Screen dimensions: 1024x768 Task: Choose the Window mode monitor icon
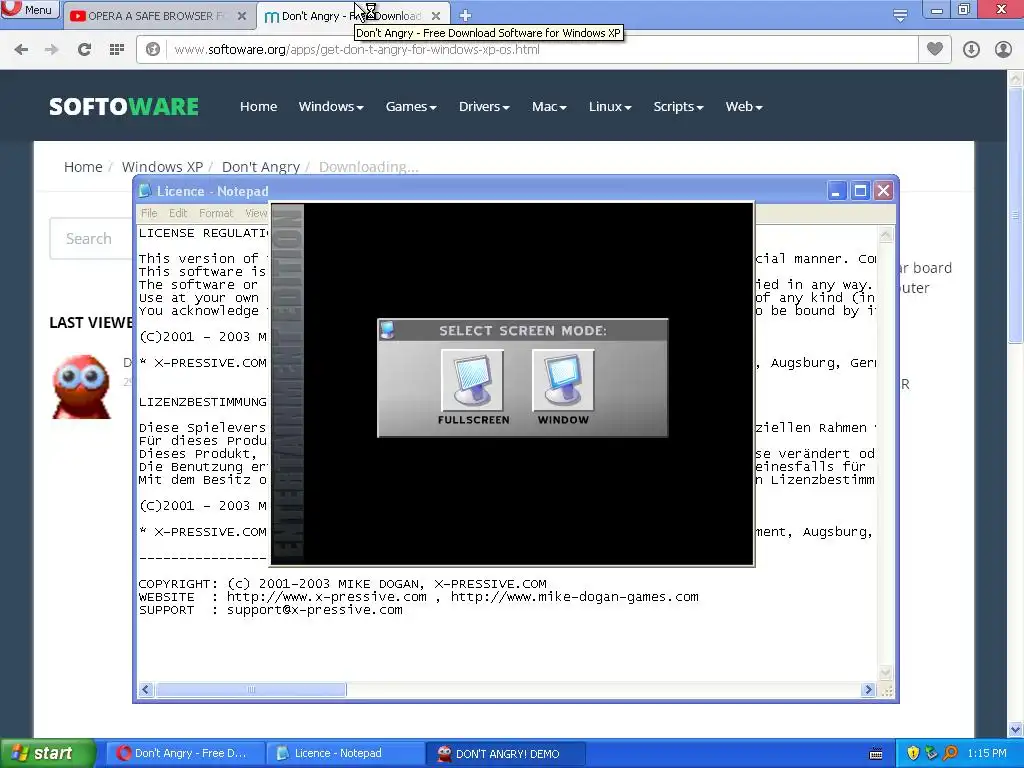pos(563,380)
